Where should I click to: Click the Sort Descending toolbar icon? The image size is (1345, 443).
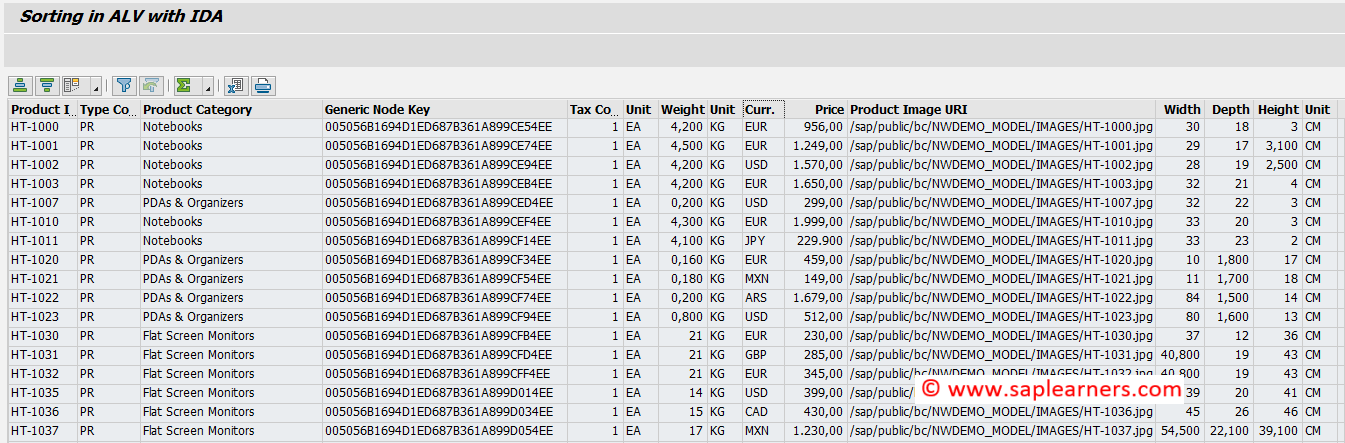pyautogui.click(x=46, y=85)
